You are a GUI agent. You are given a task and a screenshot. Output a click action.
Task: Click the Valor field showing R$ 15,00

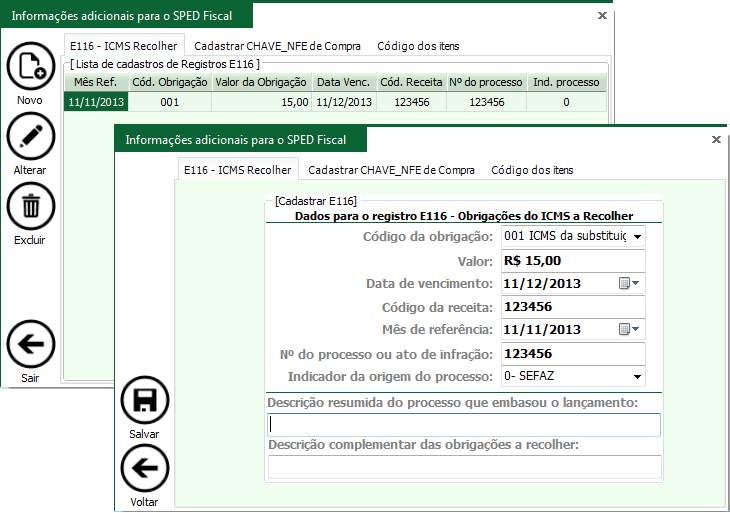point(573,261)
